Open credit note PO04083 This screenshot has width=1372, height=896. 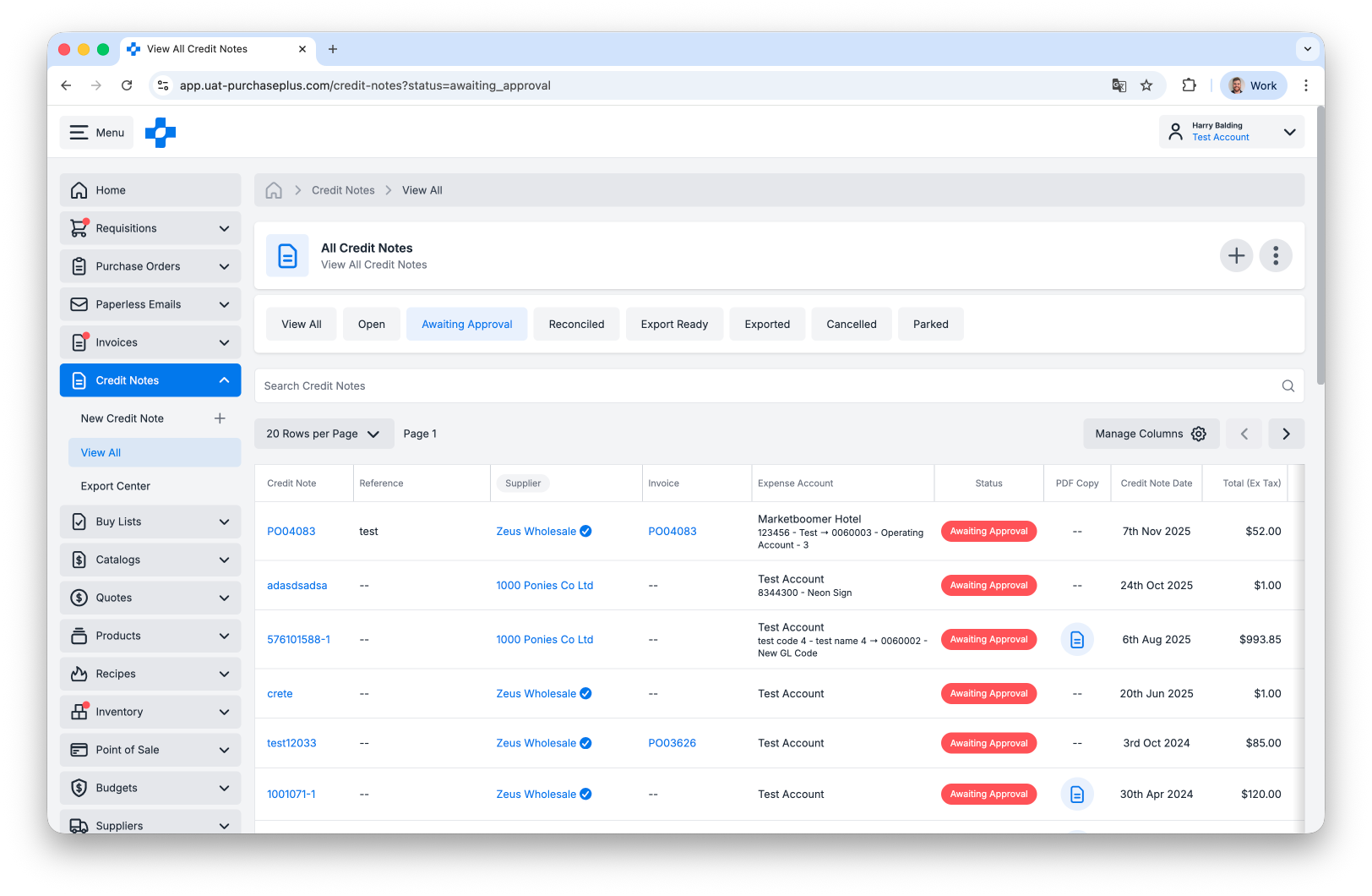[291, 531]
